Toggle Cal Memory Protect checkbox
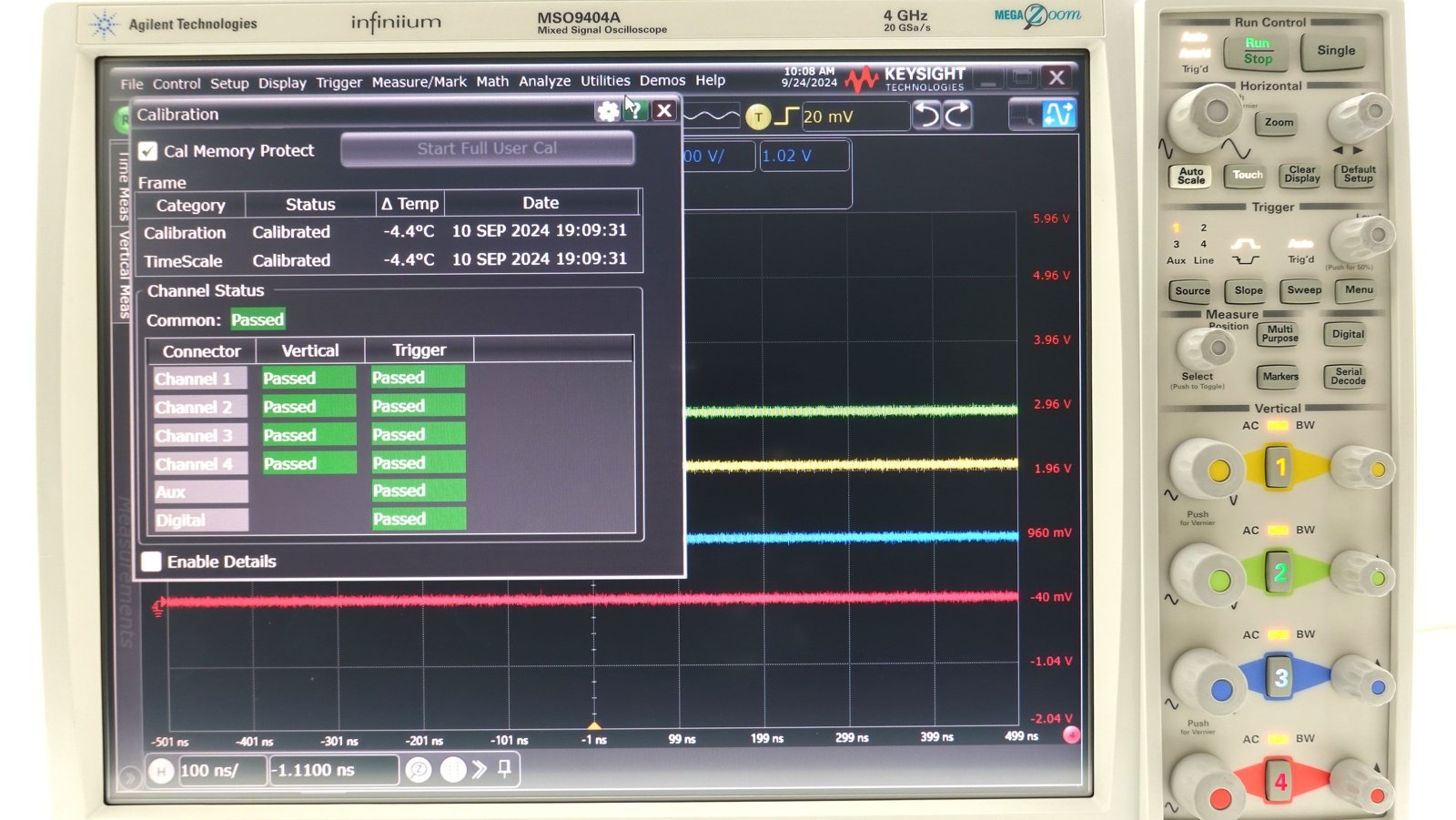This screenshot has height=820, width=1456. click(148, 151)
